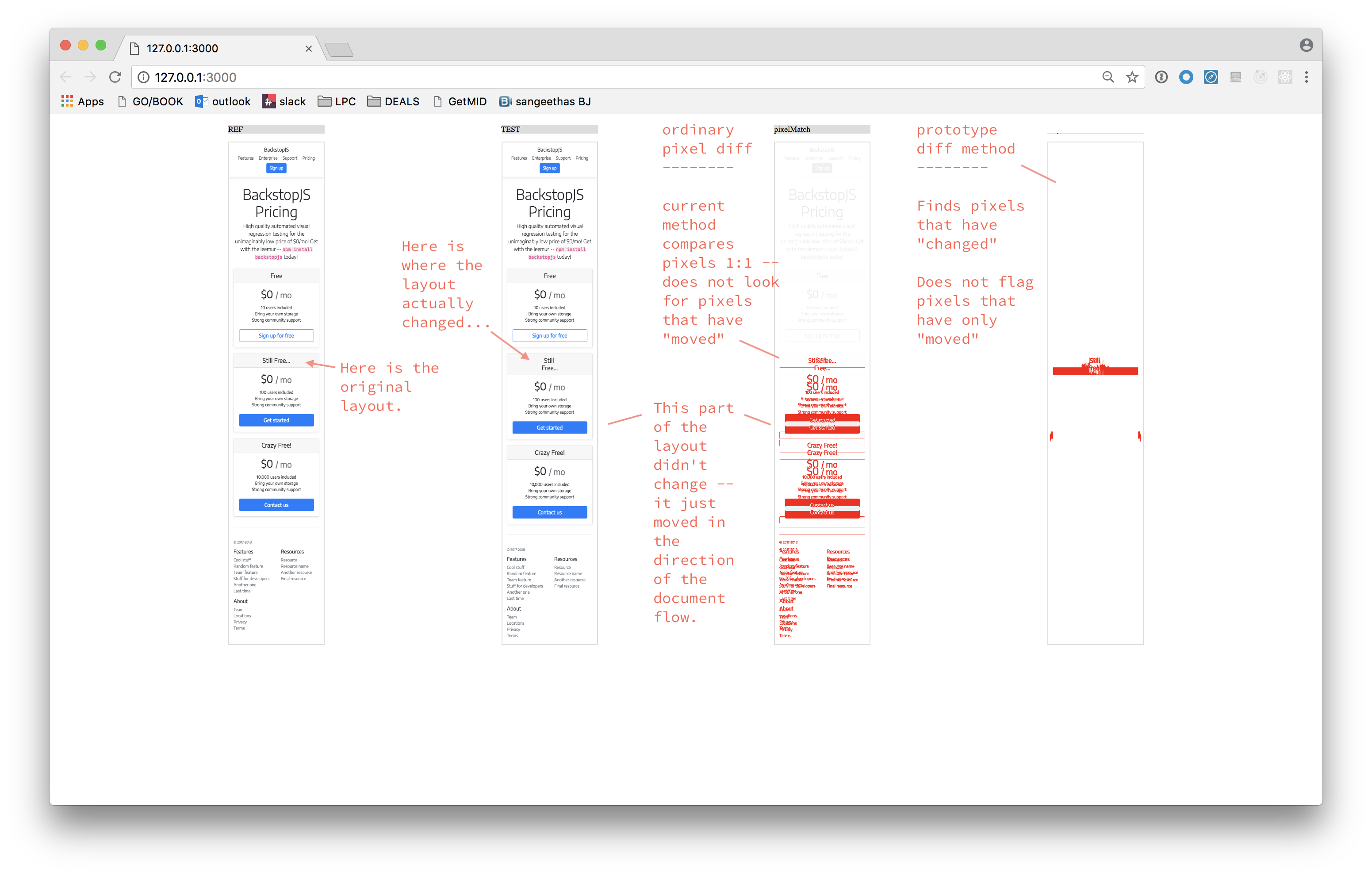The image size is (1372, 876).
Task: Click the yellow minimize window button
Action: 83,45
